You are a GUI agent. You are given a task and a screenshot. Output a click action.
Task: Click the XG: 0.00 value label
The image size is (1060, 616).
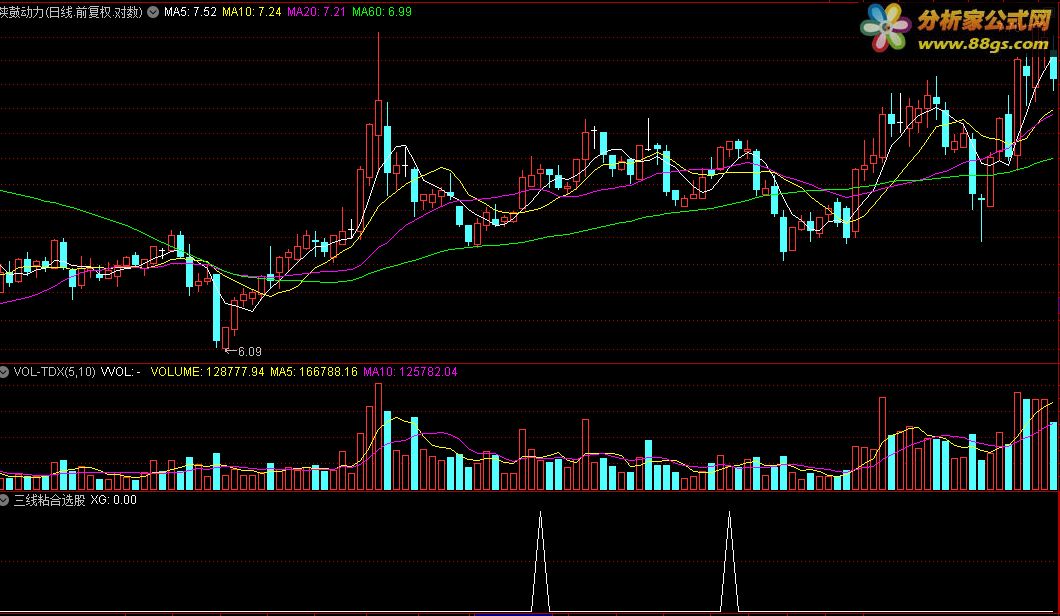click(x=114, y=500)
